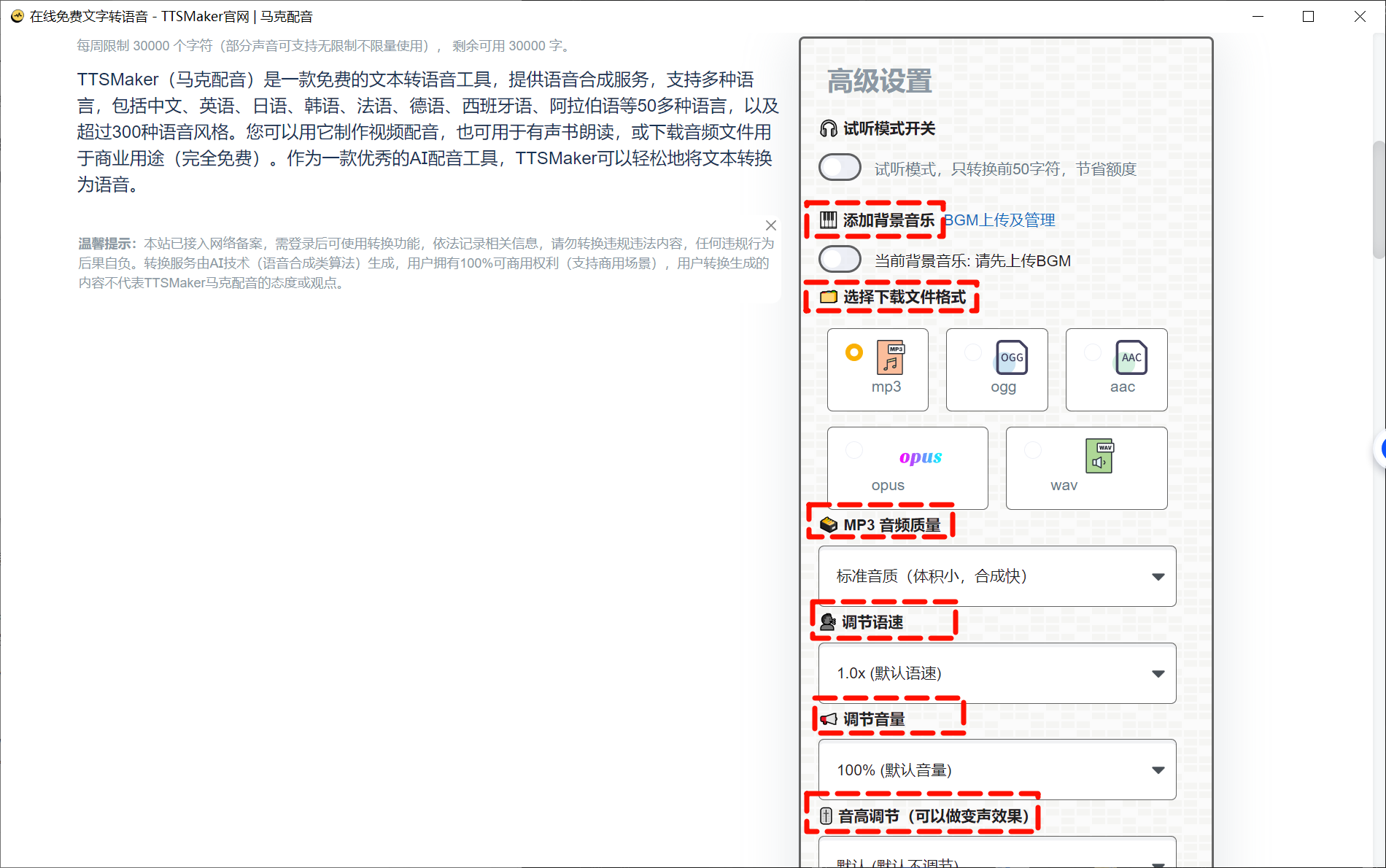The width and height of the screenshot is (1386, 868).
Task: Select the opus format radio button
Action: (x=853, y=450)
